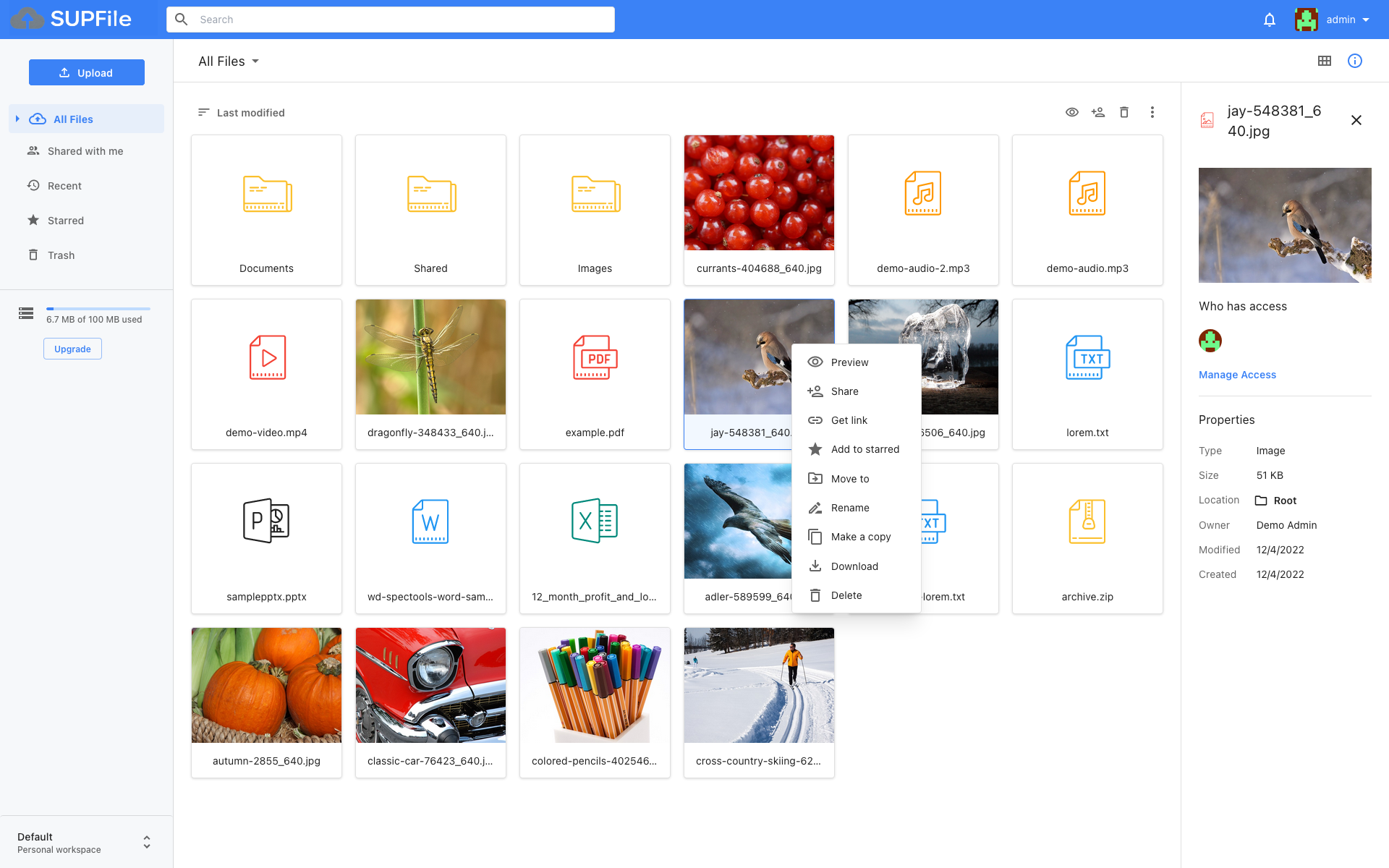The image size is (1389, 868).
Task: Expand the Default workspace switcher
Action: pos(146,842)
